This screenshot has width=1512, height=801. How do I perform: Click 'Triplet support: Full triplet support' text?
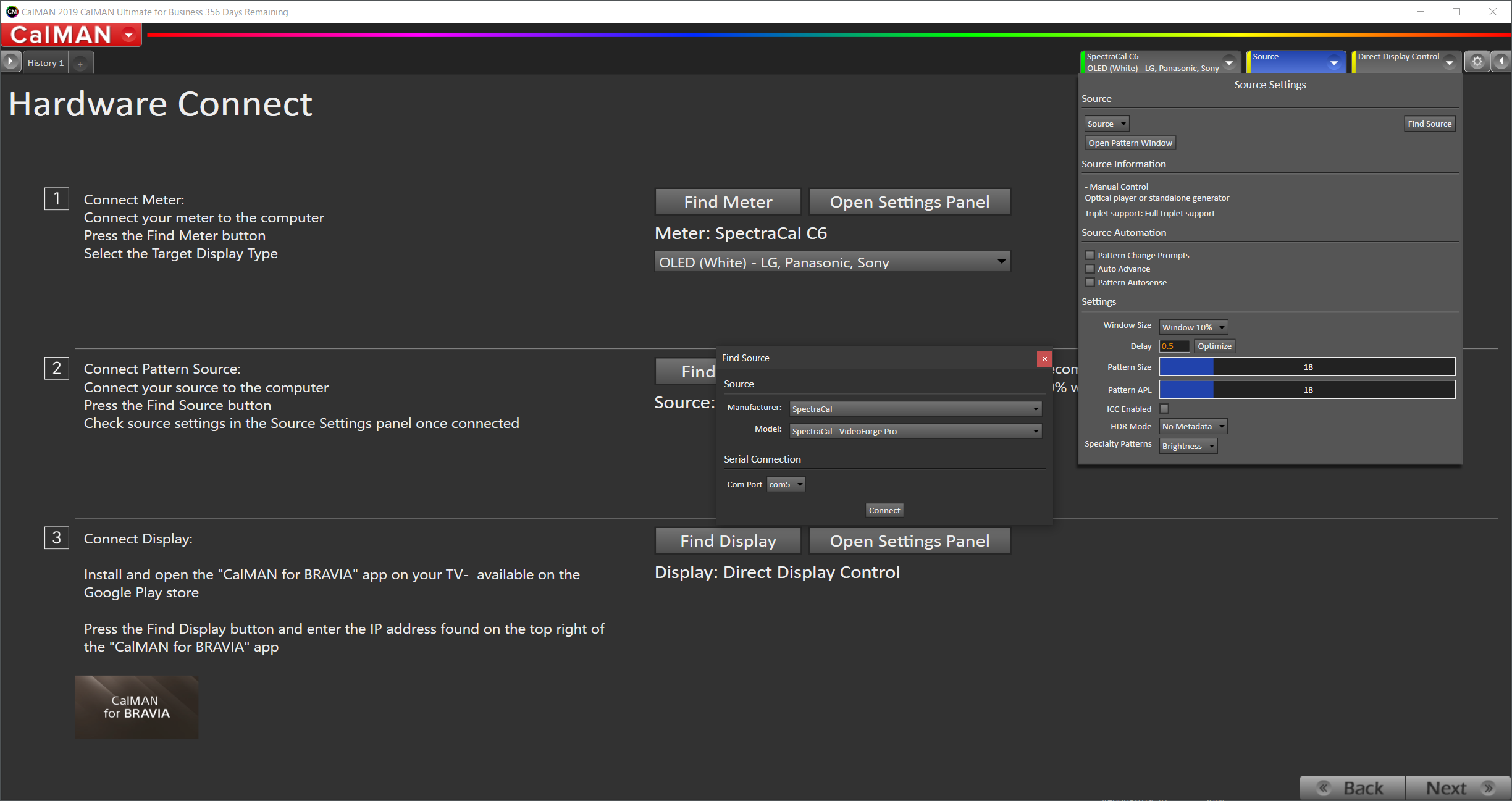click(1149, 213)
